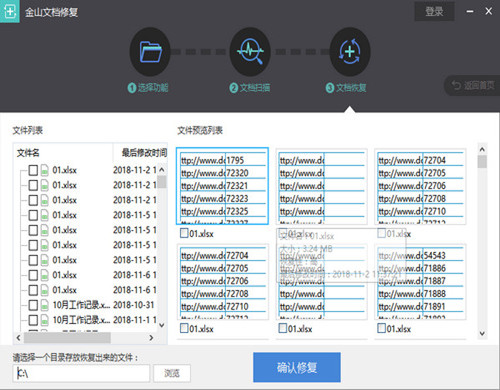Sort by the 最后修改时间 column header
This screenshot has width=500, height=390.
pyautogui.click(x=140, y=153)
